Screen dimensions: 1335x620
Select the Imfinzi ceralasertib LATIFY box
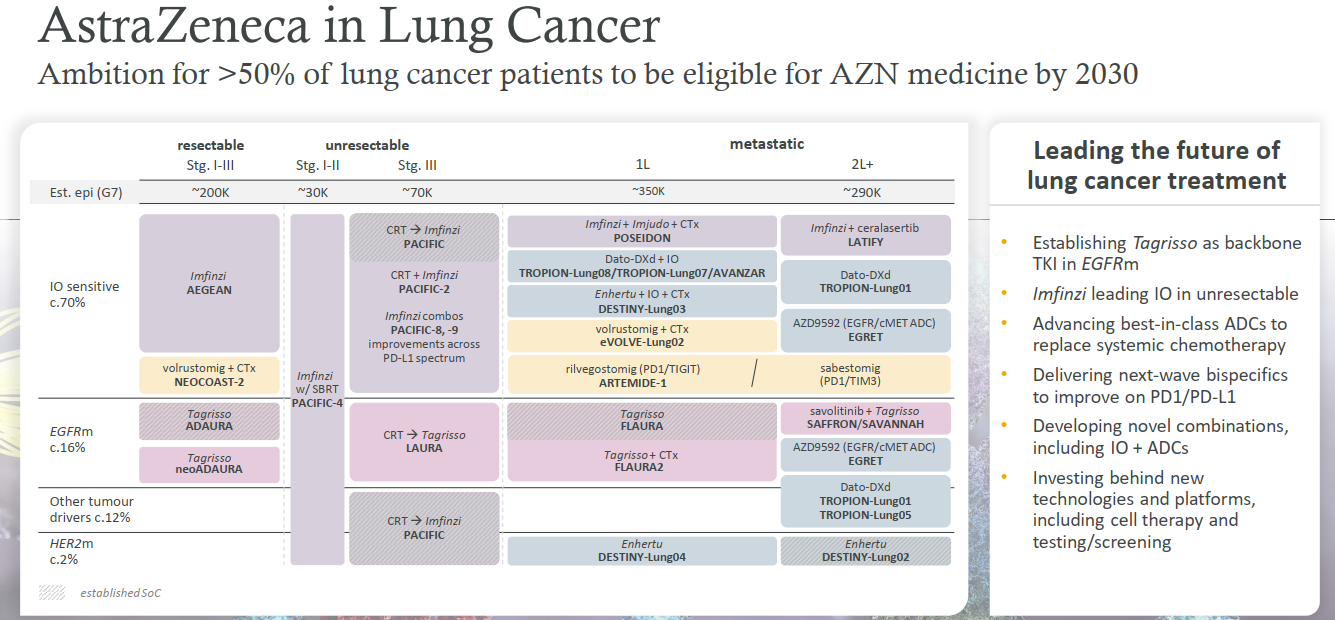coord(865,235)
